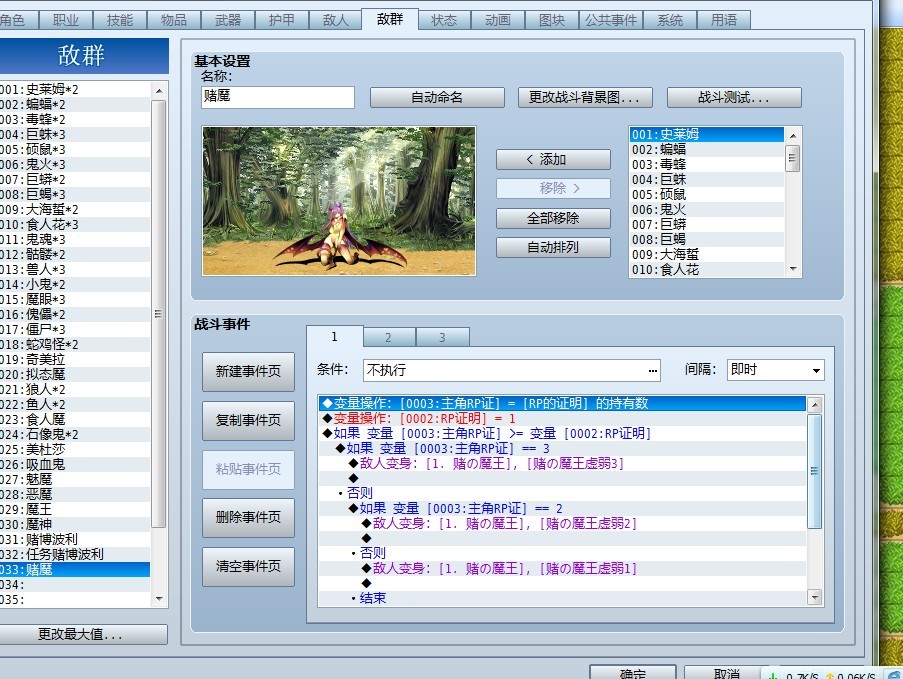Click the 确定 button
The image size is (903, 679).
point(633,673)
